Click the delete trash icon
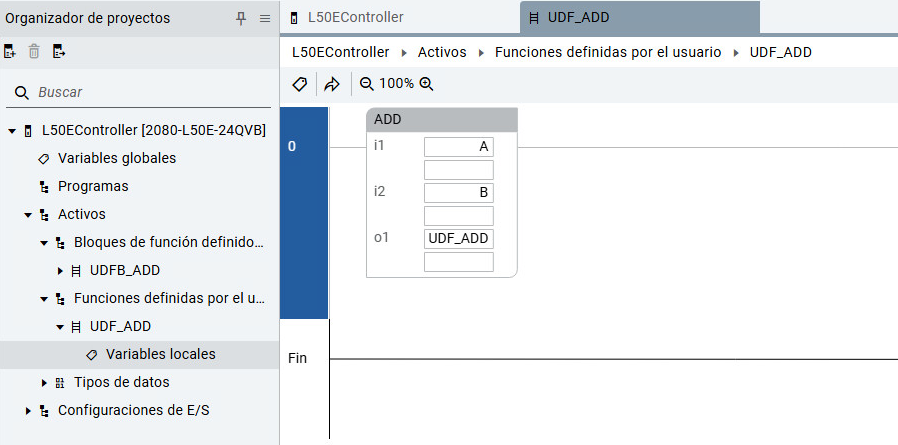The height and width of the screenshot is (445, 898). (x=34, y=52)
